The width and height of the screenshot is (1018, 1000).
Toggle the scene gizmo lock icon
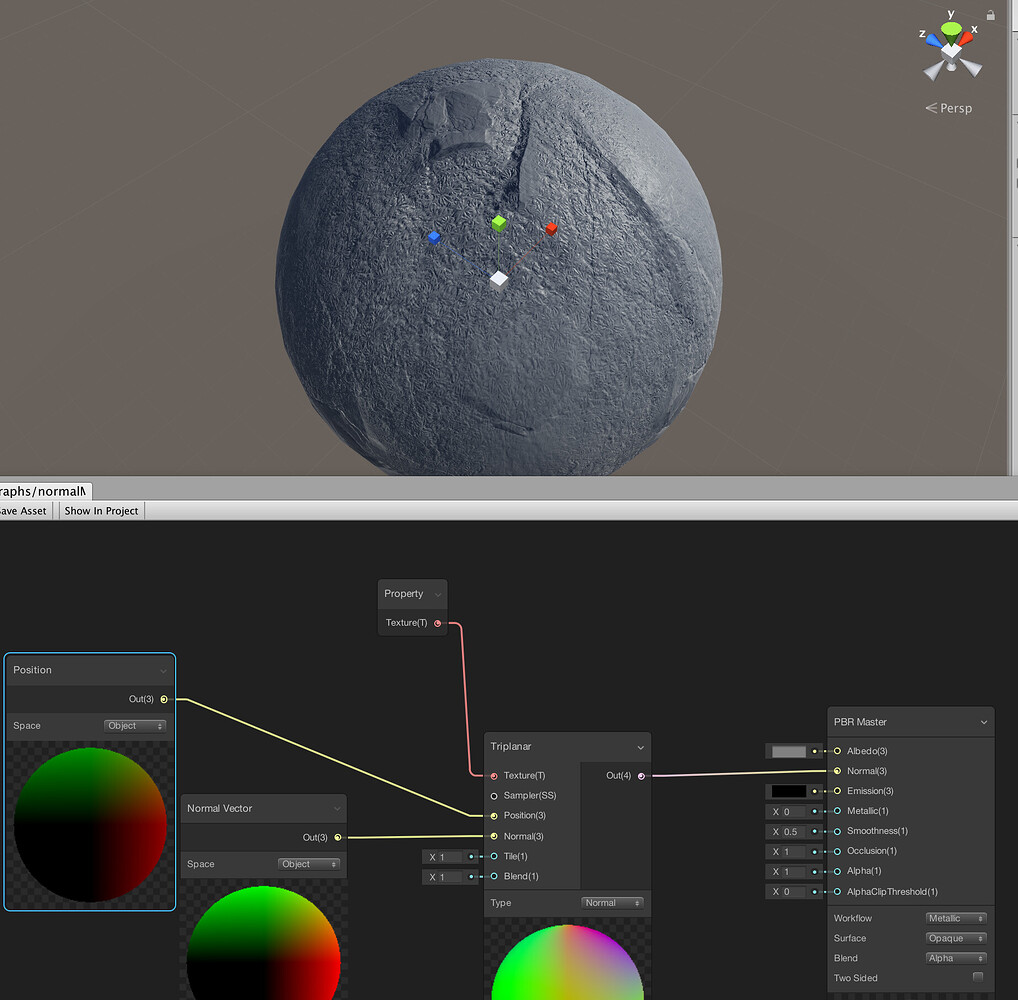pos(991,15)
